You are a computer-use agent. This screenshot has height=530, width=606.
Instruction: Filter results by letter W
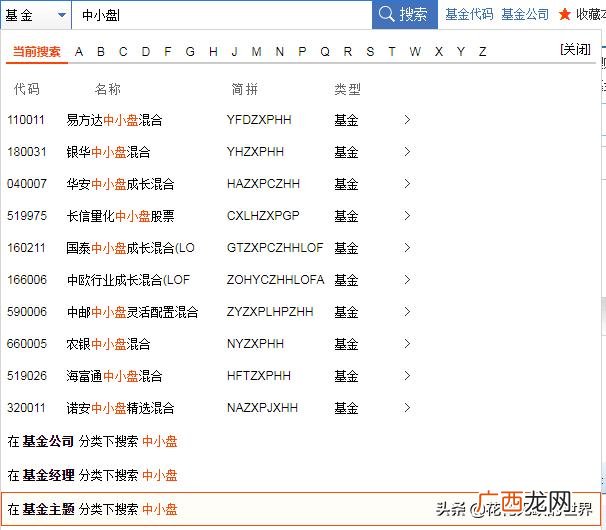click(x=415, y=51)
